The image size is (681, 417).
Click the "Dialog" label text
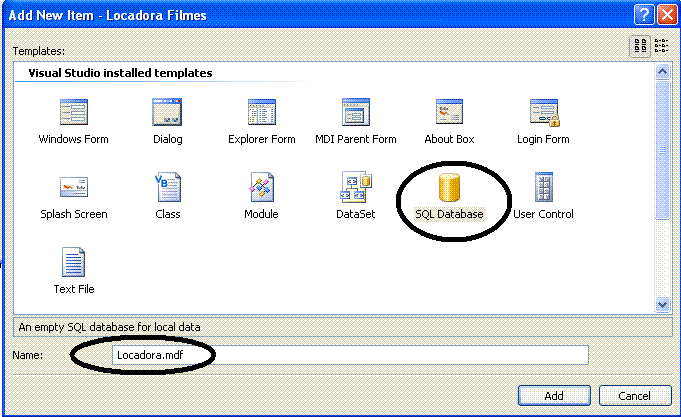(x=168, y=139)
